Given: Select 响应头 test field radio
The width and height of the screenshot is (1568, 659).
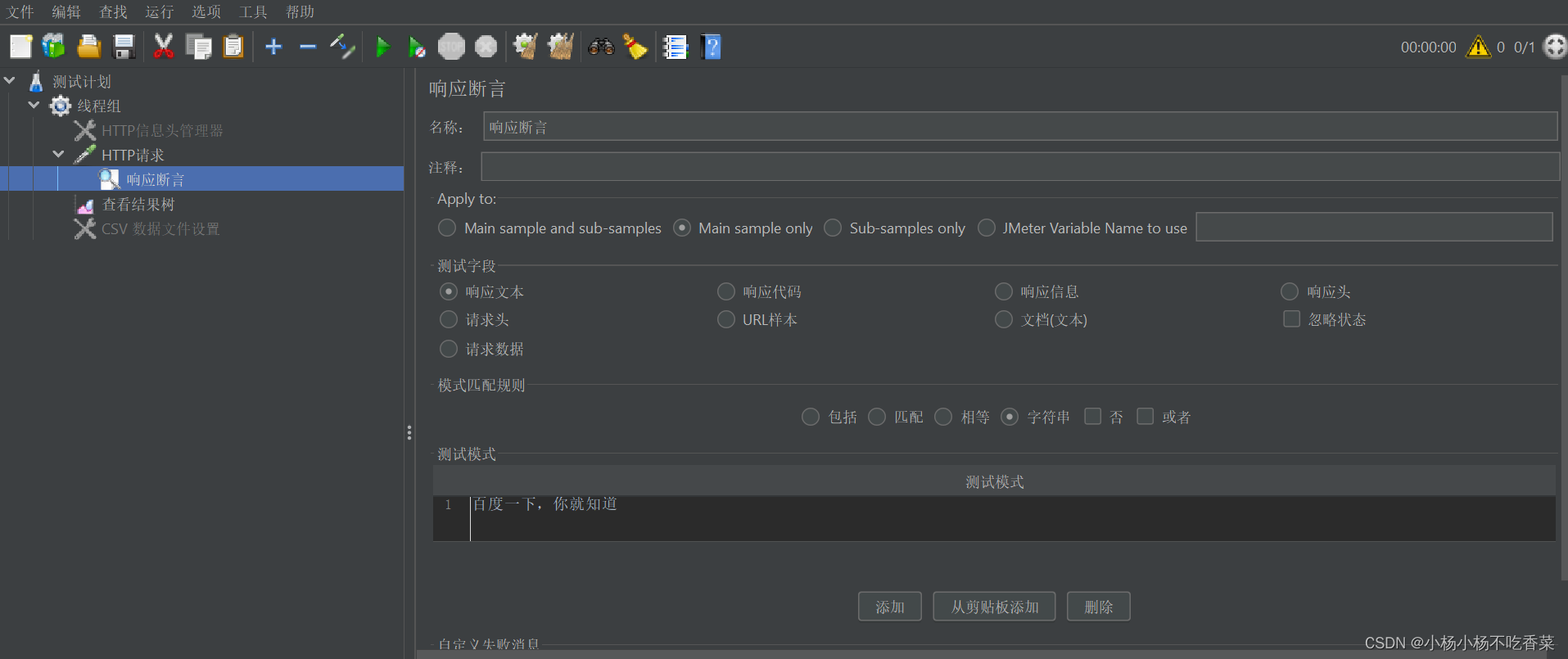Looking at the screenshot, I should pyautogui.click(x=1290, y=291).
